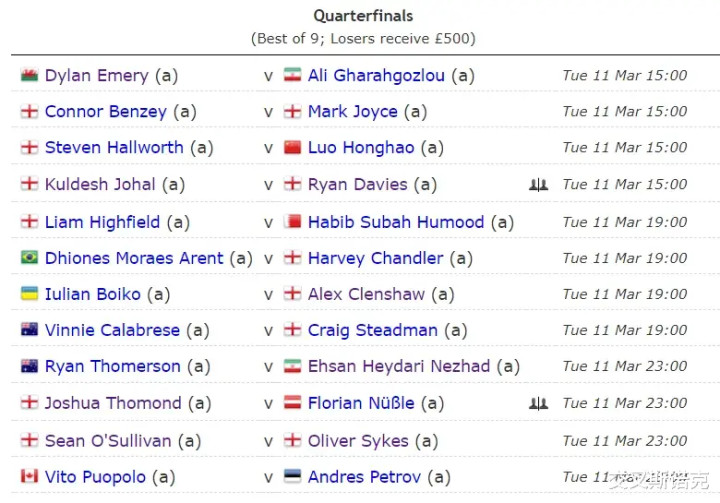This screenshot has width=720, height=503.
Task: Click the Estonia flag beside Andres Petrov
Action: point(292,476)
